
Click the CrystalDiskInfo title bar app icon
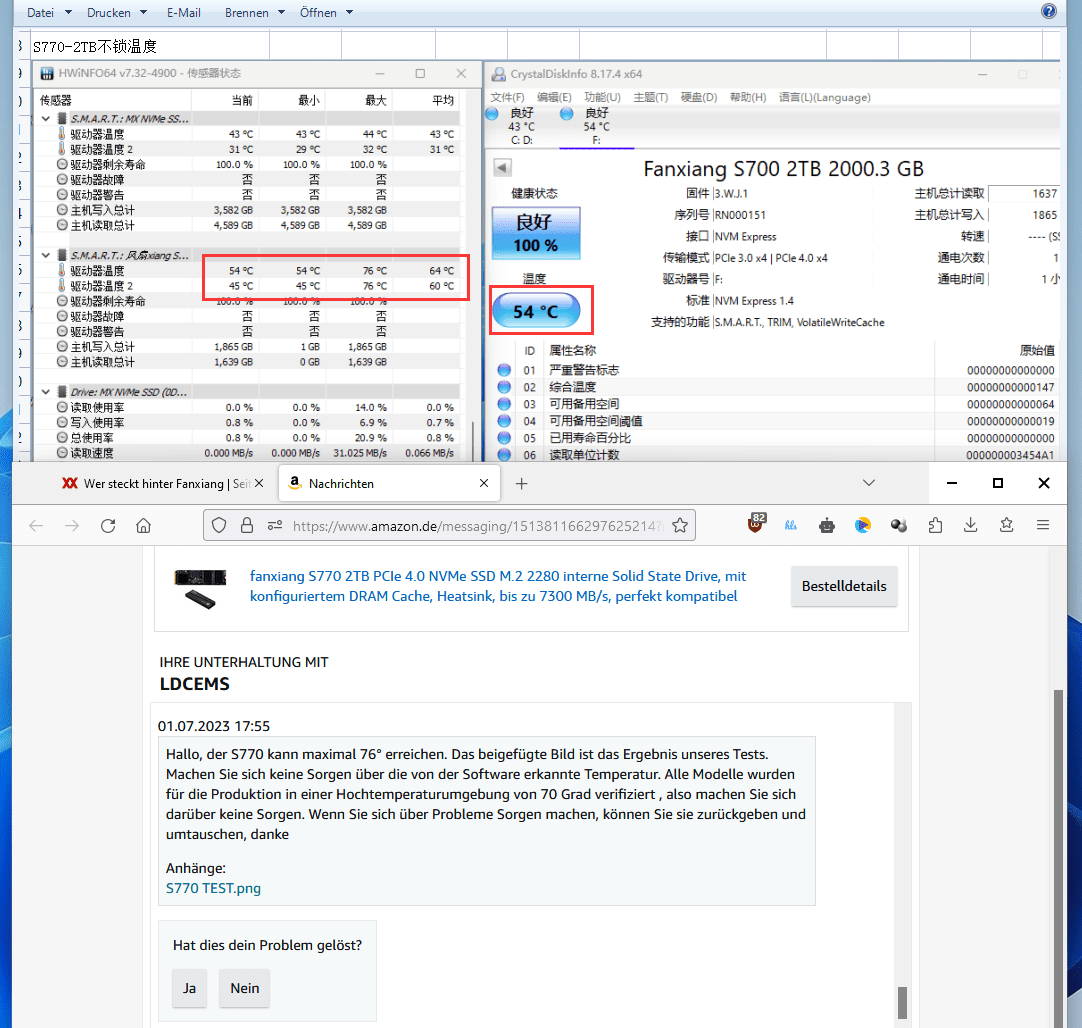click(x=498, y=74)
